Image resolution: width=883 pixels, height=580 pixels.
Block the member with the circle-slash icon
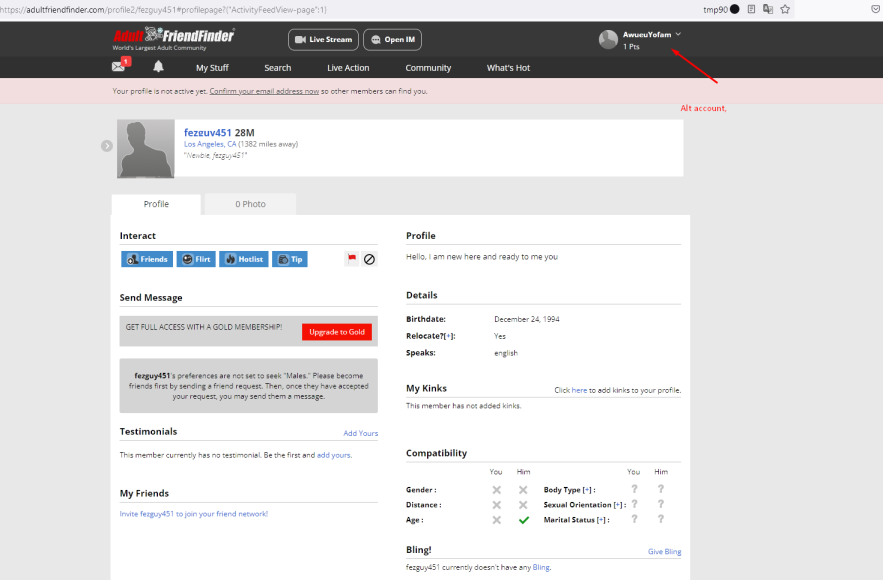(x=369, y=259)
